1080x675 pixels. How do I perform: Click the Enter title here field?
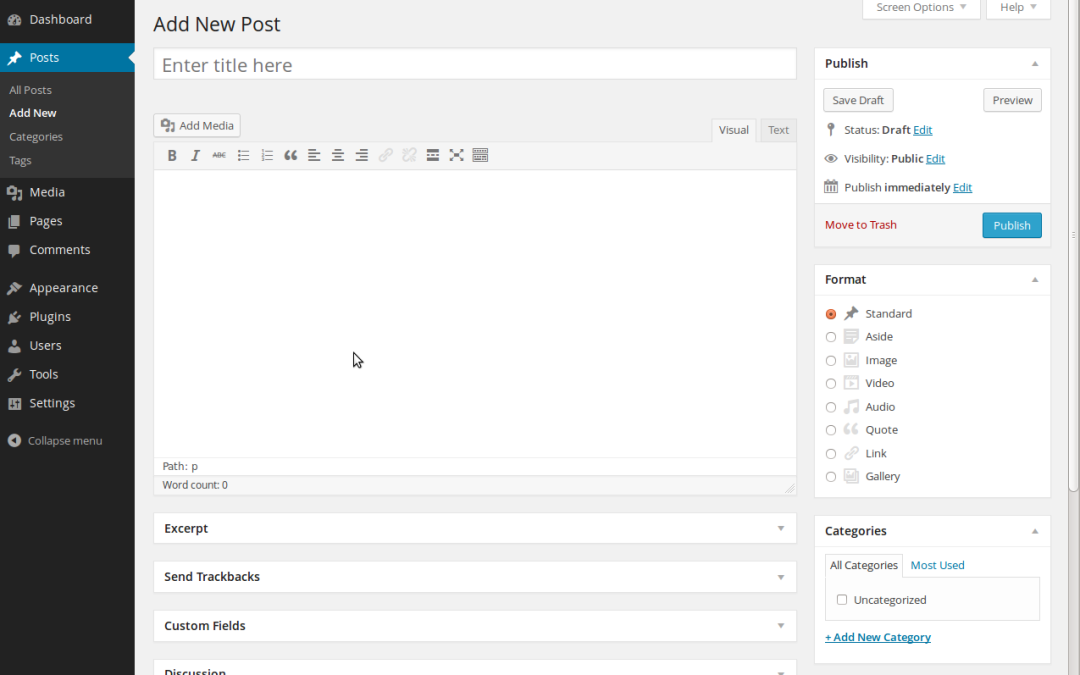click(x=475, y=65)
